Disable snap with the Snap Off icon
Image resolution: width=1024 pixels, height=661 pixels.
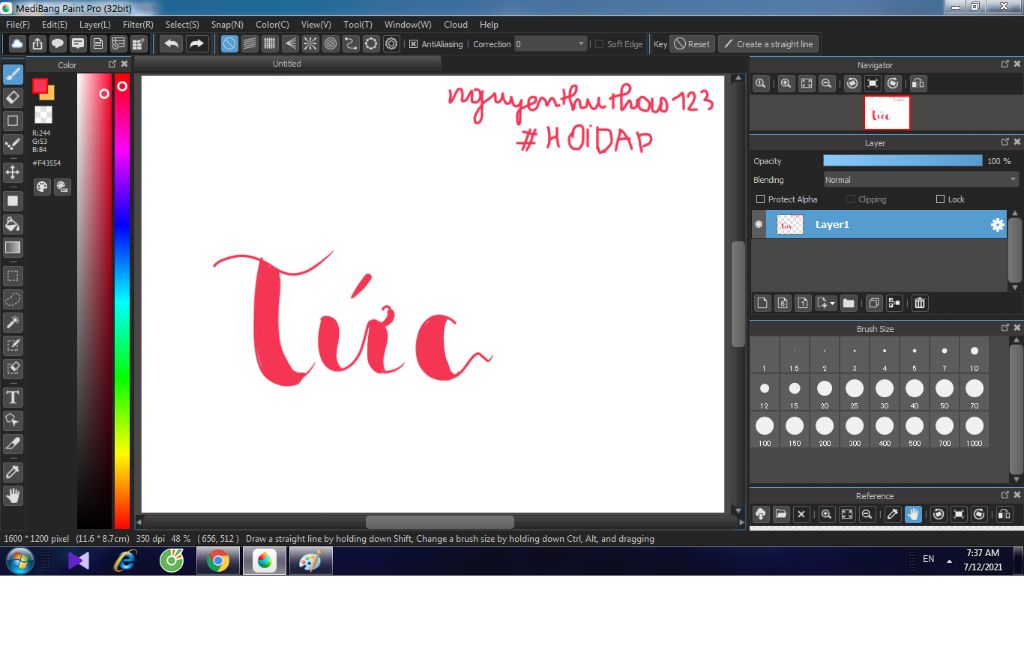229,44
